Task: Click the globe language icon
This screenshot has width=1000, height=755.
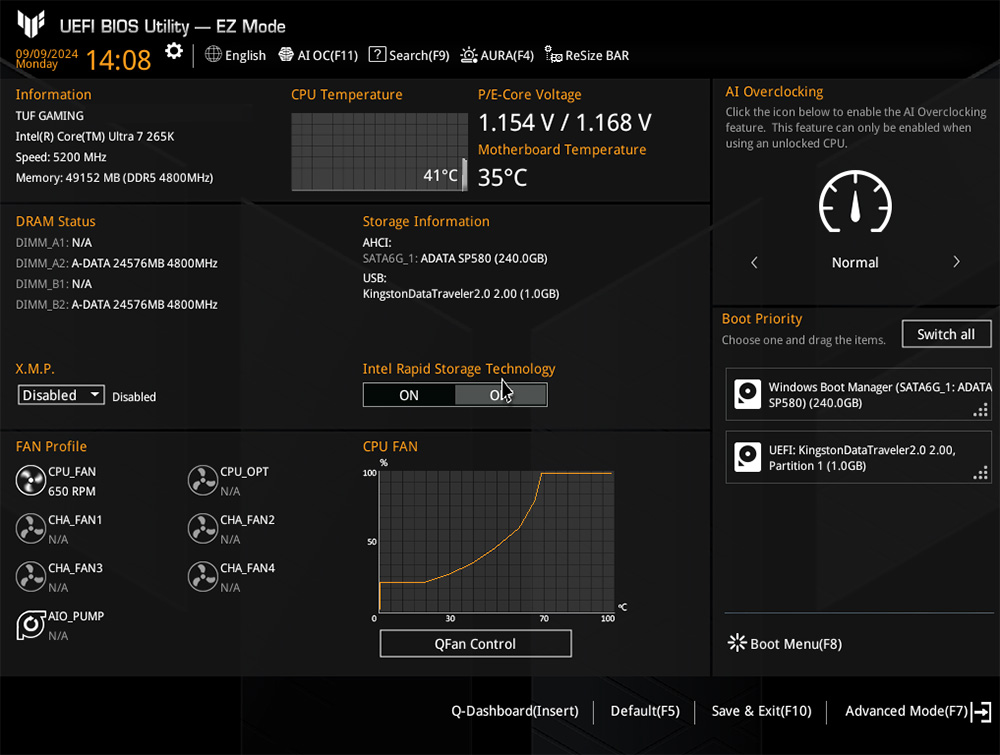Action: pos(213,55)
